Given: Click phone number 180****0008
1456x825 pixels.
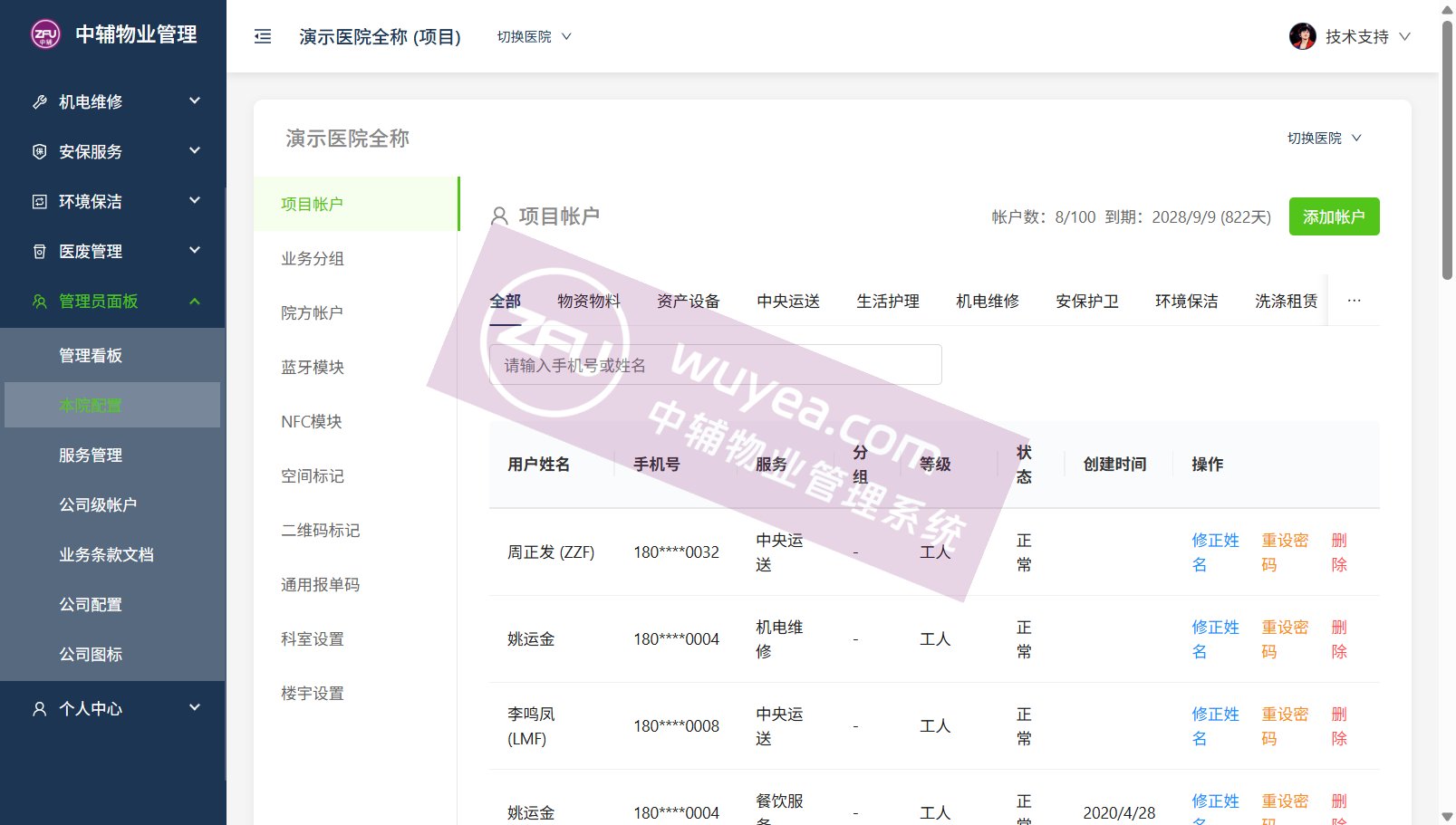Looking at the screenshot, I should [676, 726].
